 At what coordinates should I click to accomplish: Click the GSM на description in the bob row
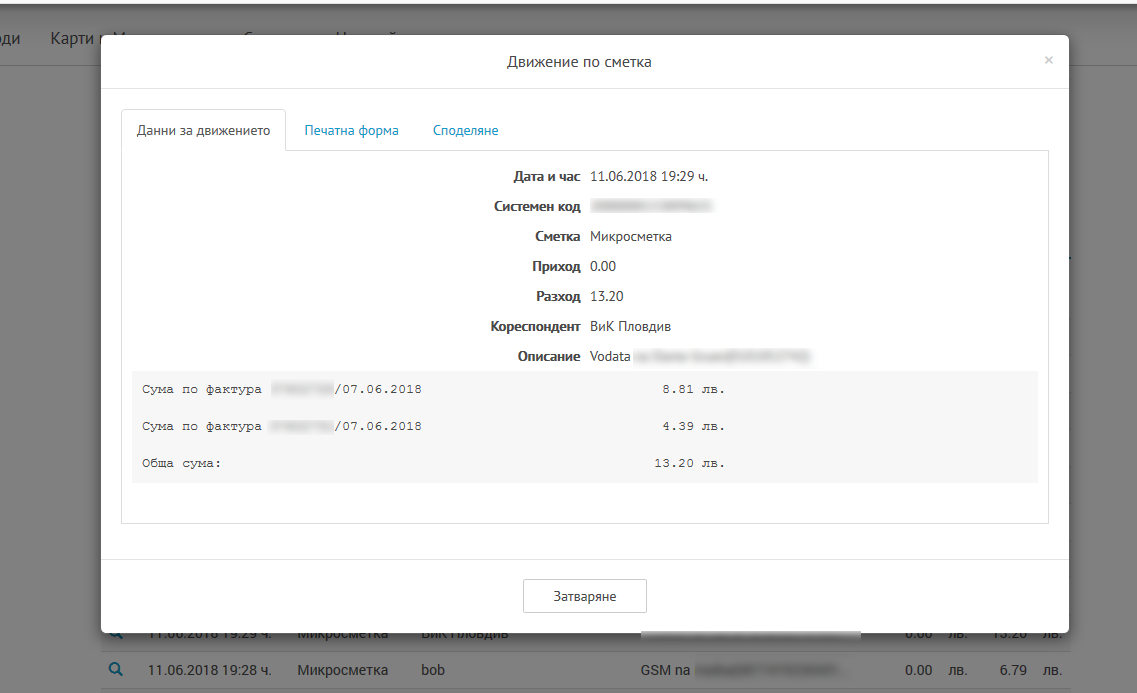click(666, 670)
